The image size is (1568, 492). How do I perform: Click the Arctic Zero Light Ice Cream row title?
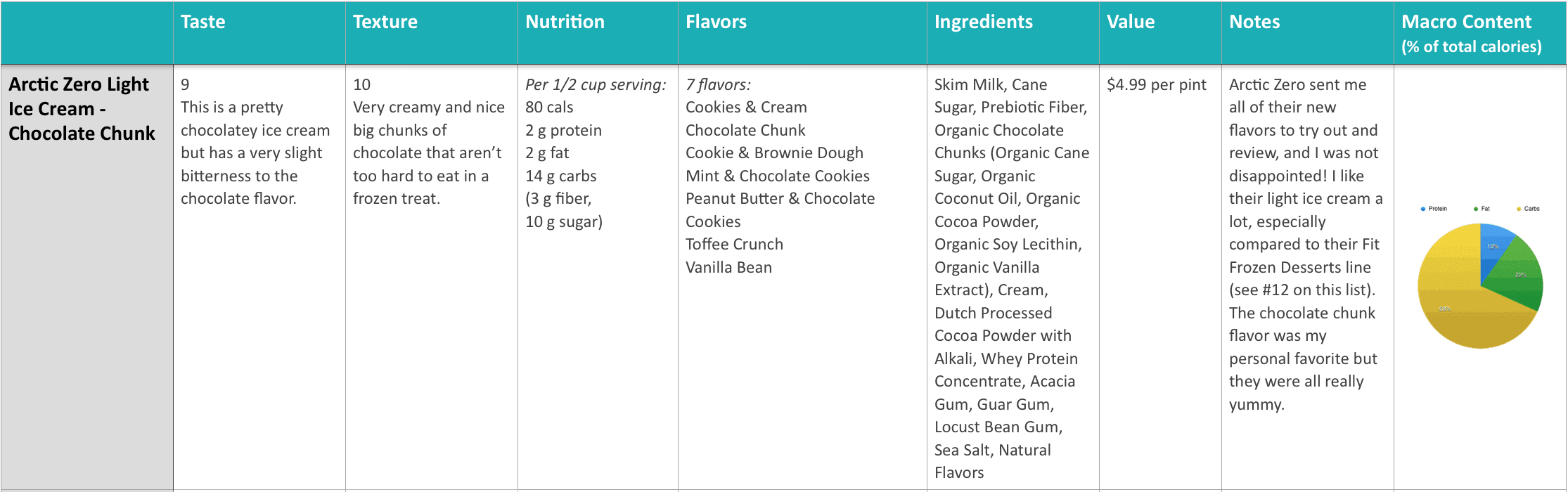click(x=82, y=109)
